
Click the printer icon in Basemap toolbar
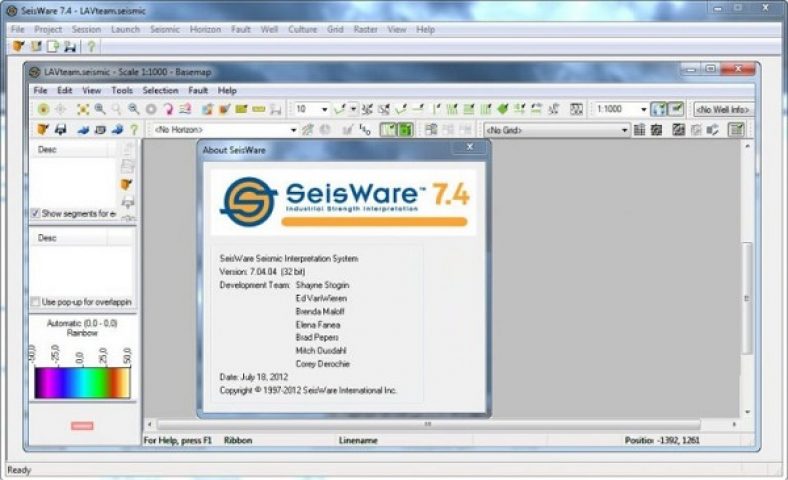click(61, 130)
